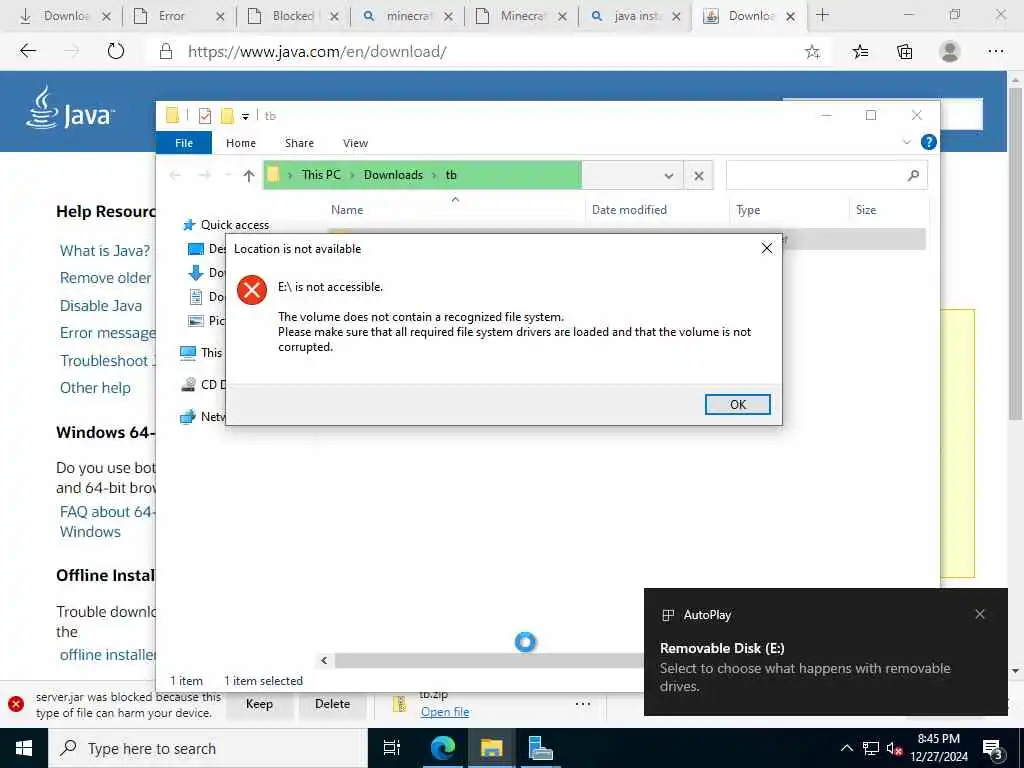Sort by the Type column header
Image resolution: width=1024 pixels, height=768 pixels.
pos(748,210)
